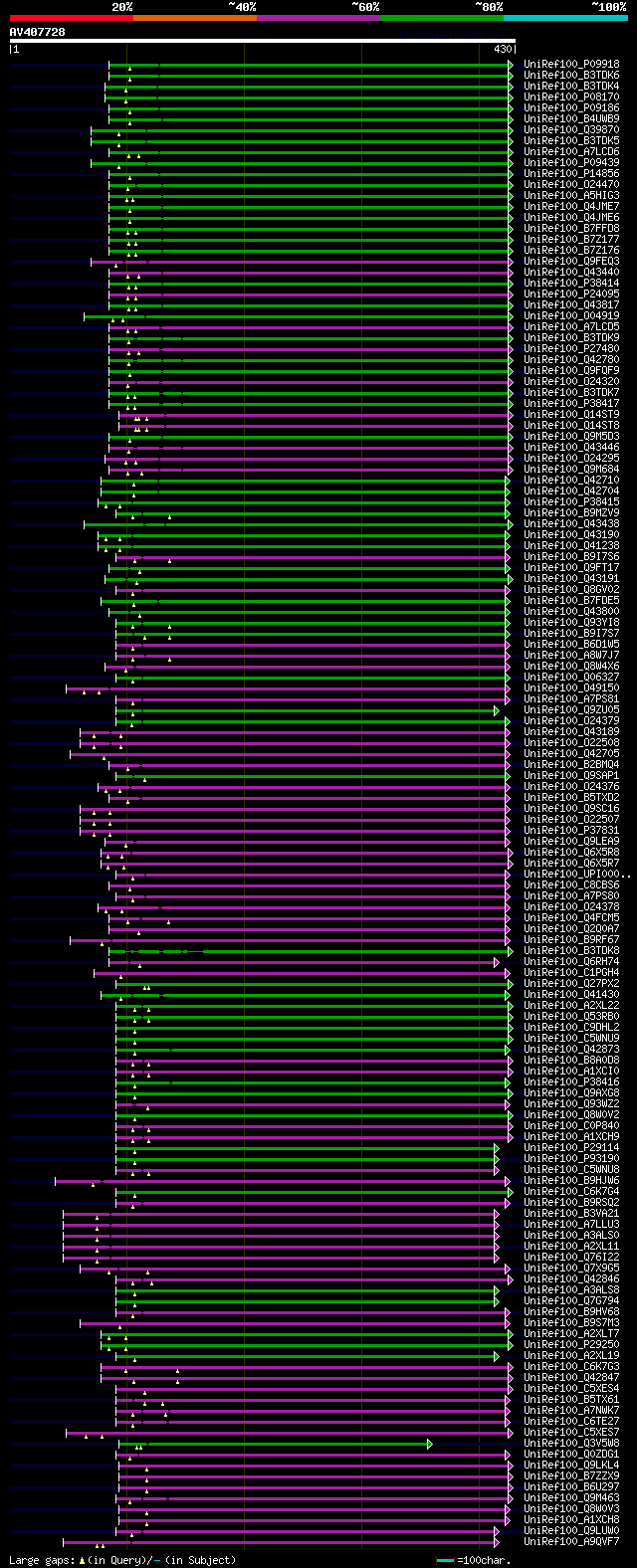Select hit UniRef100_Q9ZU05
Image resolution: width=637 pixels, height=1568 pixels.
point(571,709)
